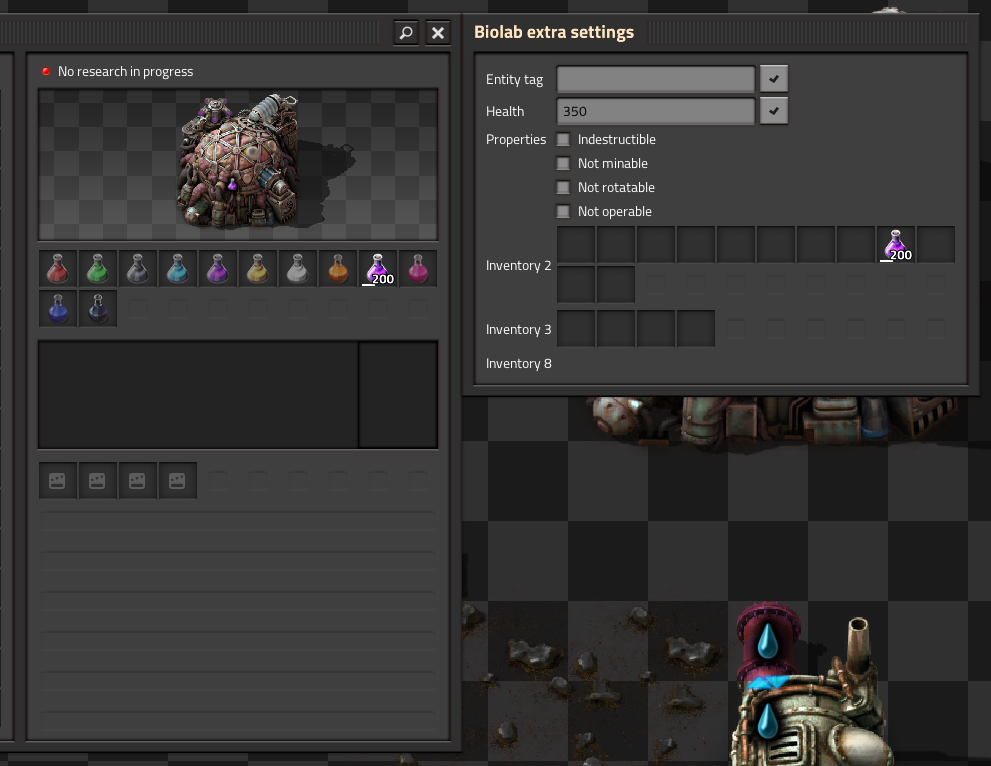Select the purple production science pack slot
Screen dimensions: 991x766
tap(217, 269)
